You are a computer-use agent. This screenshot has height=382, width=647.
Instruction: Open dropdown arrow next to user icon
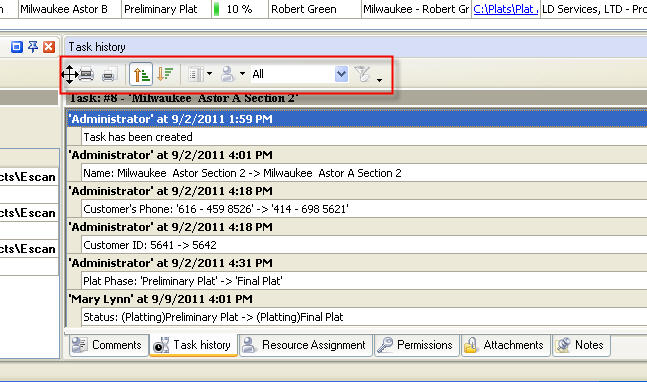pos(242,74)
